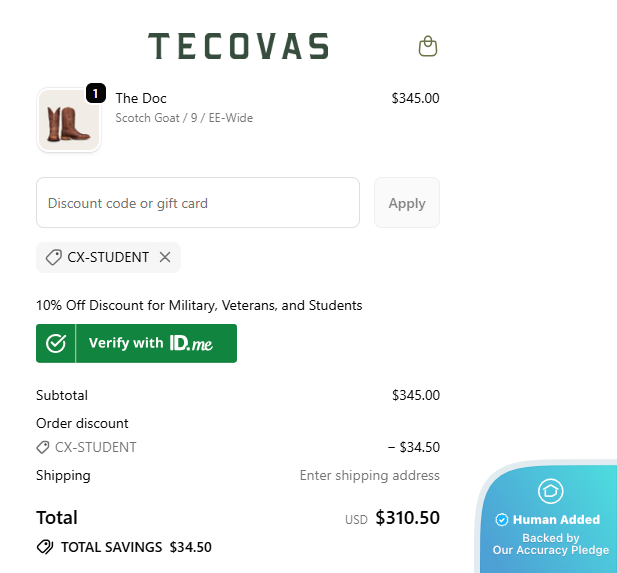Click the checkmark shield icon on ID.me button
This screenshot has width=617, height=573.
pyautogui.click(x=56, y=343)
